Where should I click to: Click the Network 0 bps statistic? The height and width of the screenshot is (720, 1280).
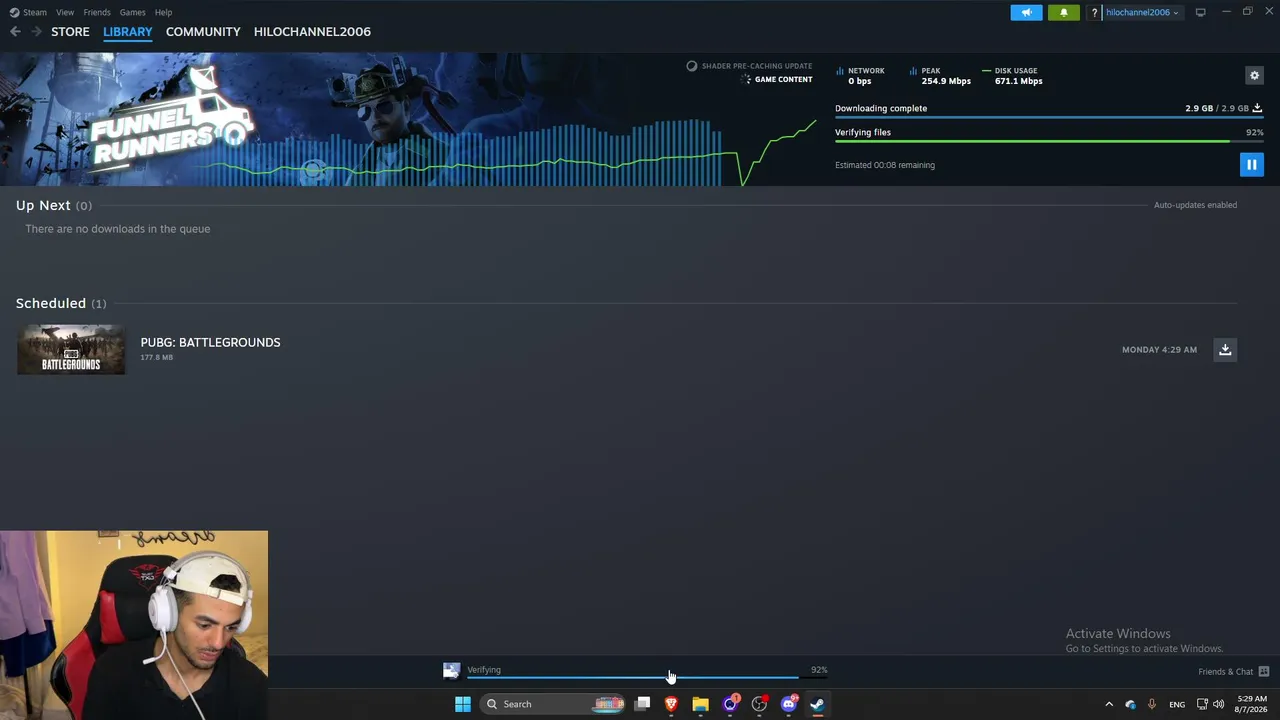pos(860,76)
